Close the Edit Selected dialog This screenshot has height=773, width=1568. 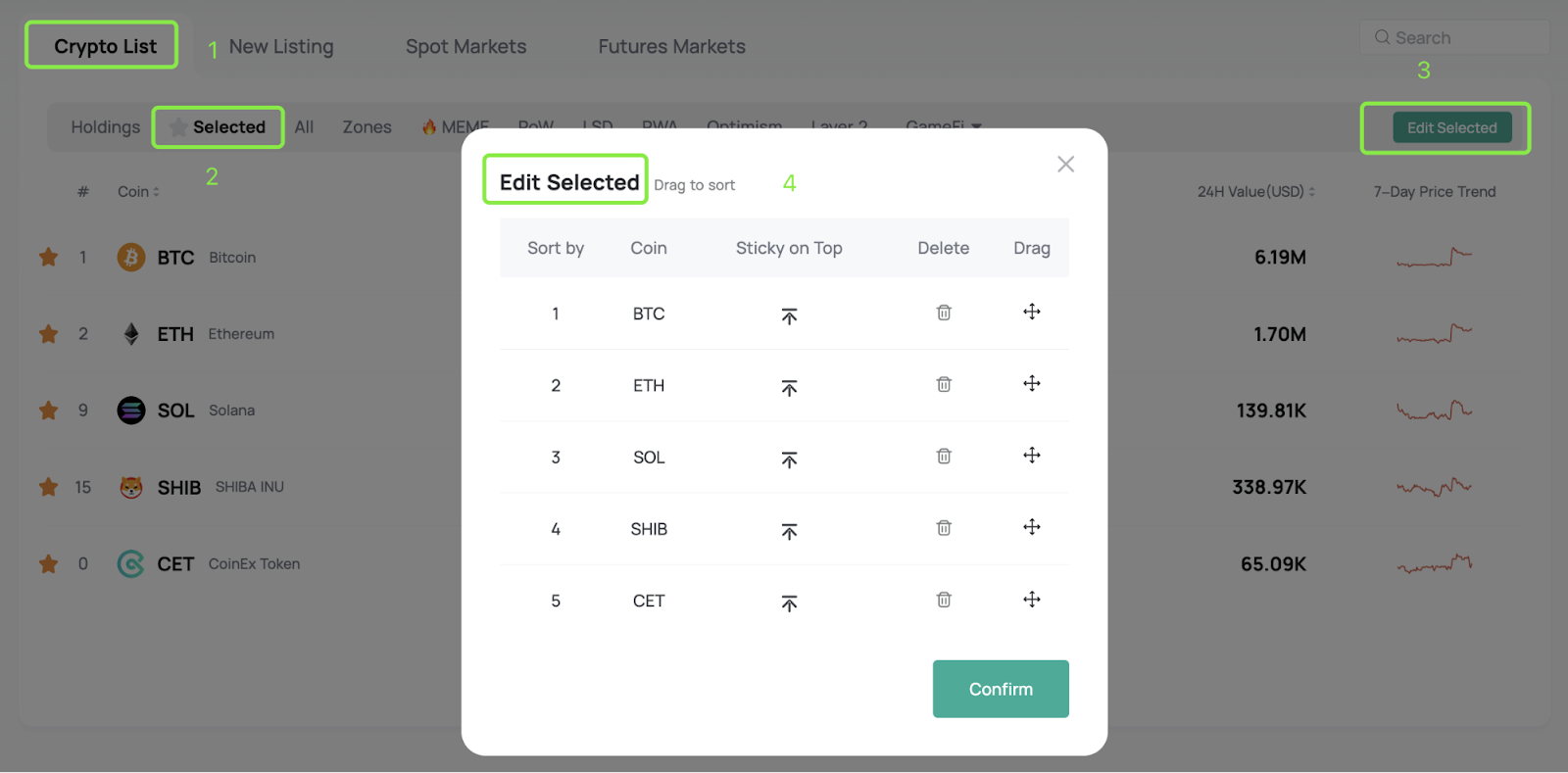[1066, 164]
